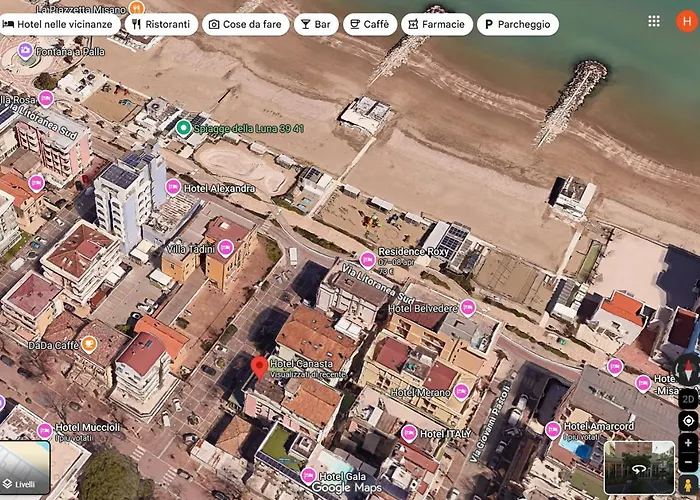
Task: Zoom in with the plus button
Action: coord(688,443)
